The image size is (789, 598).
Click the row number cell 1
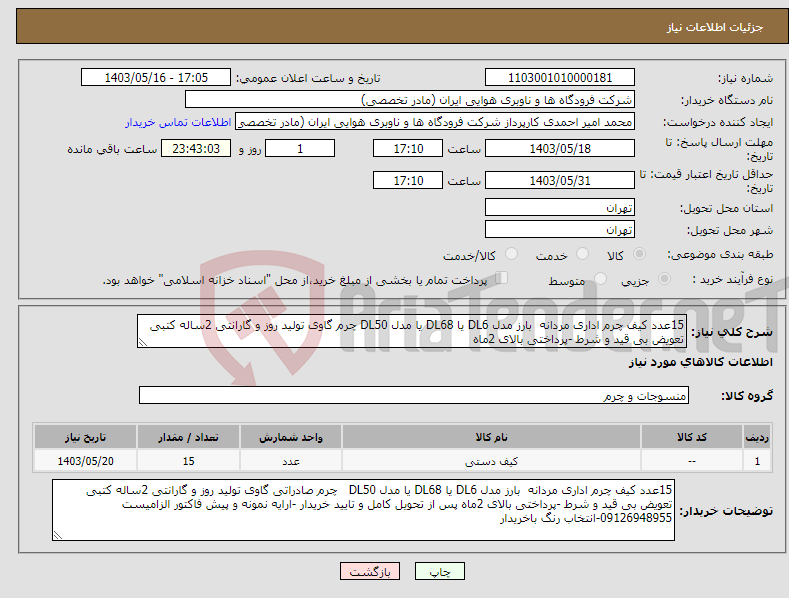click(757, 461)
